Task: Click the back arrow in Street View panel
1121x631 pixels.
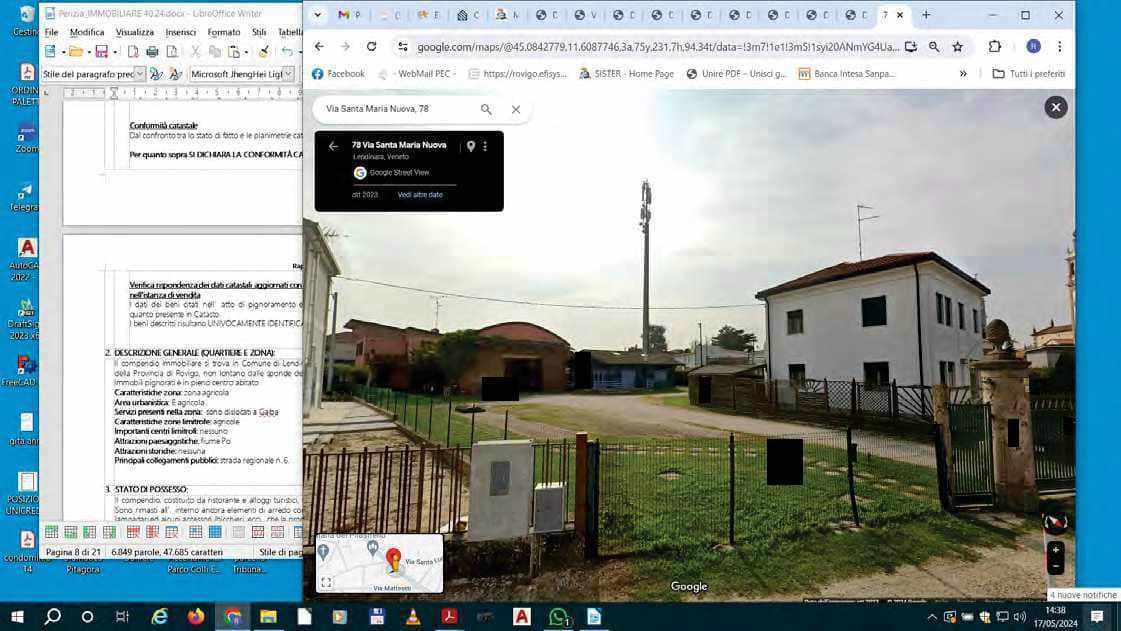Action: 334,146
